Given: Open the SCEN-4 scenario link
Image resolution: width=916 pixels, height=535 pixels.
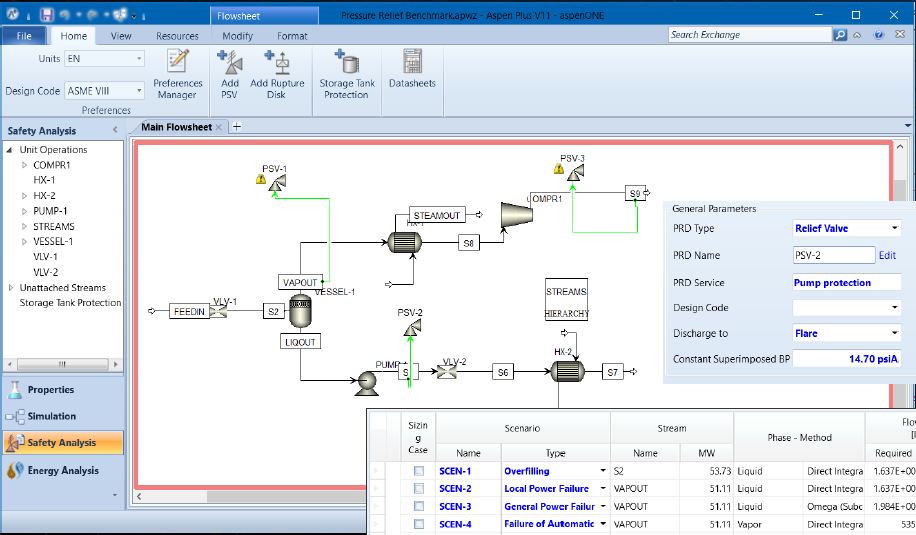Looking at the screenshot, I should 455,524.
